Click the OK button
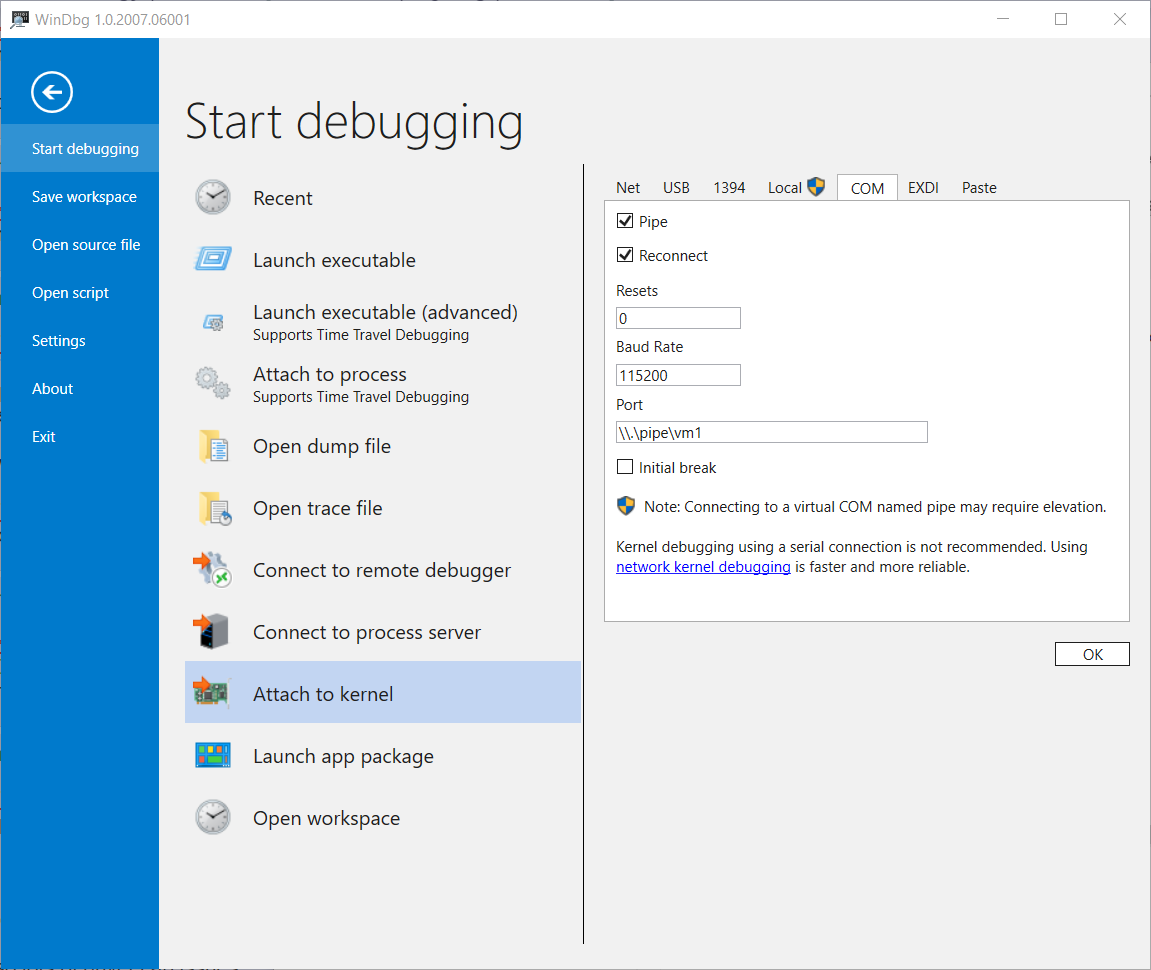 pos(1092,654)
